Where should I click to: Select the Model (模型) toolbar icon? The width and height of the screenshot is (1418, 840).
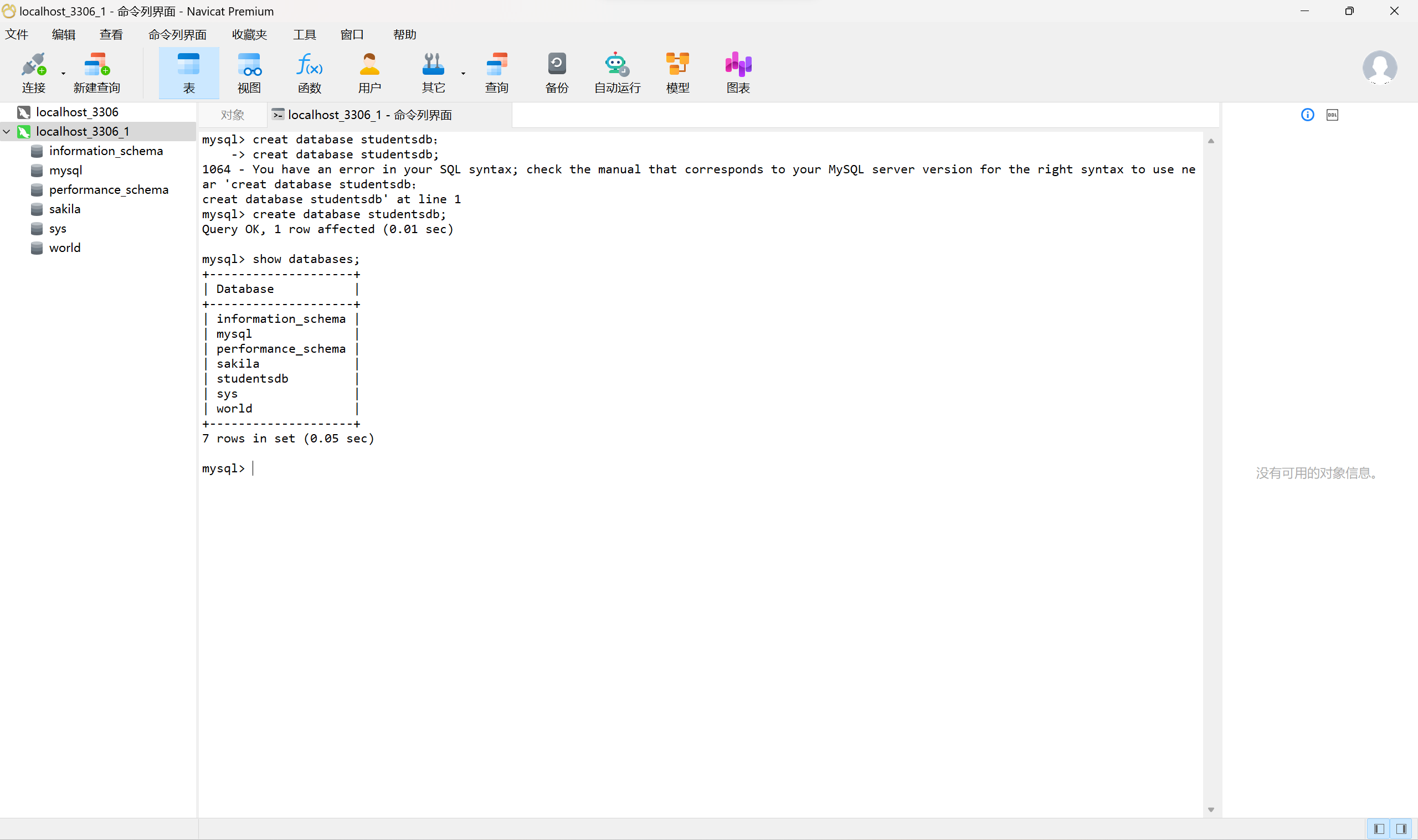677,73
